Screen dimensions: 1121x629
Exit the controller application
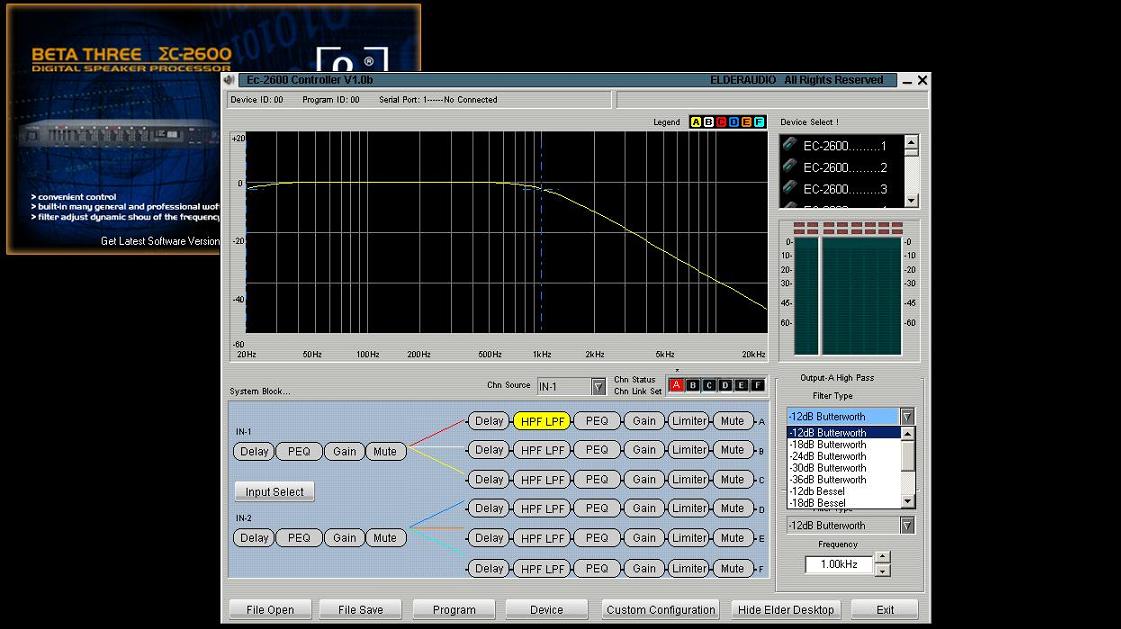point(885,610)
